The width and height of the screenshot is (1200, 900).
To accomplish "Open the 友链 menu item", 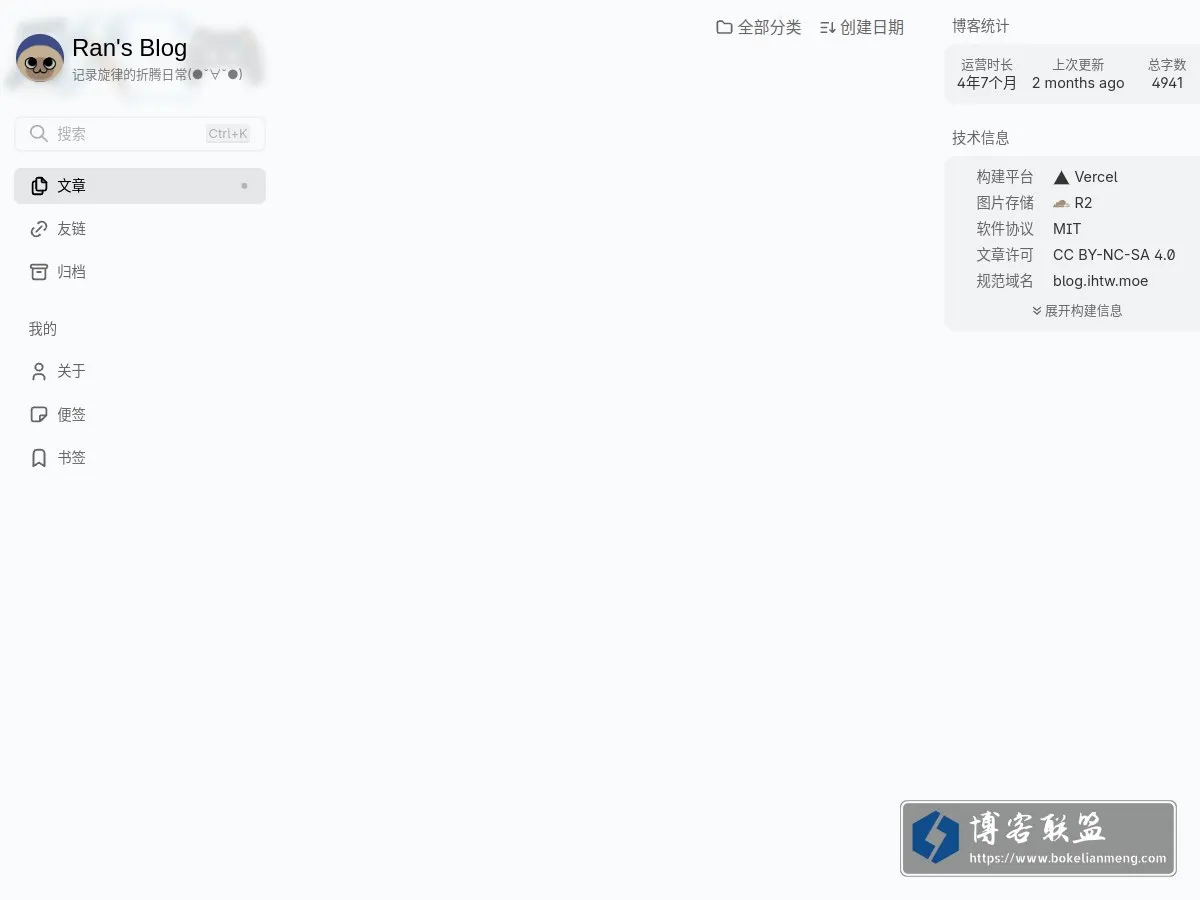I will [140, 229].
